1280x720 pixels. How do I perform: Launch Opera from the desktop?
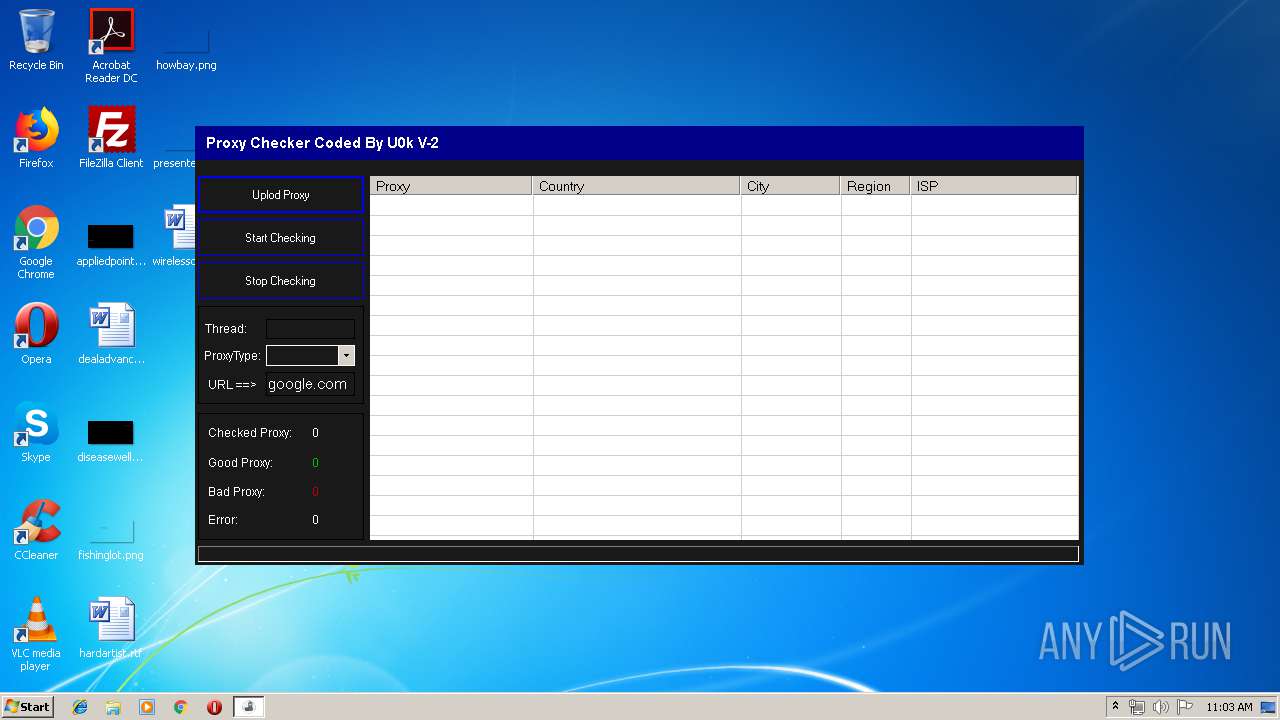36,334
